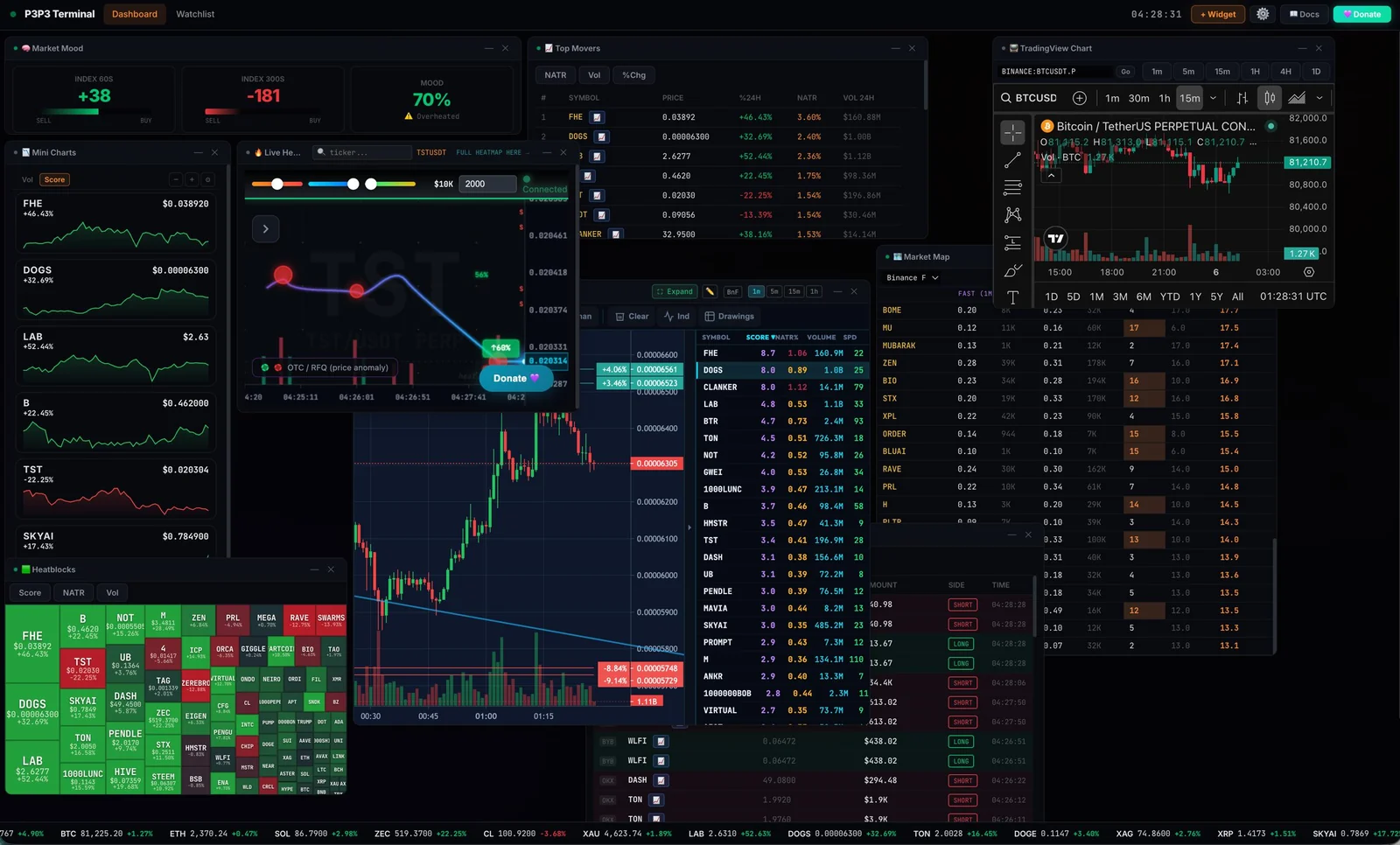Toggle the Drawings button
The width and height of the screenshot is (1400, 845).
[x=730, y=317]
